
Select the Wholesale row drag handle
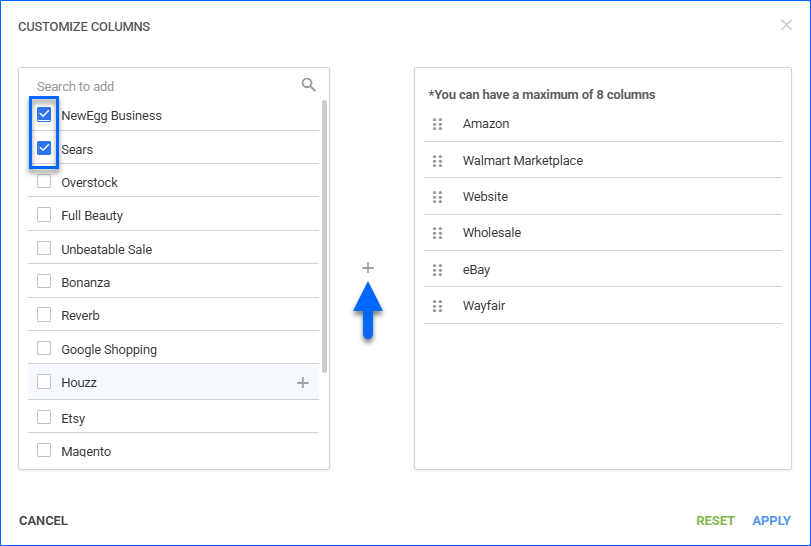[x=437, y=233]
